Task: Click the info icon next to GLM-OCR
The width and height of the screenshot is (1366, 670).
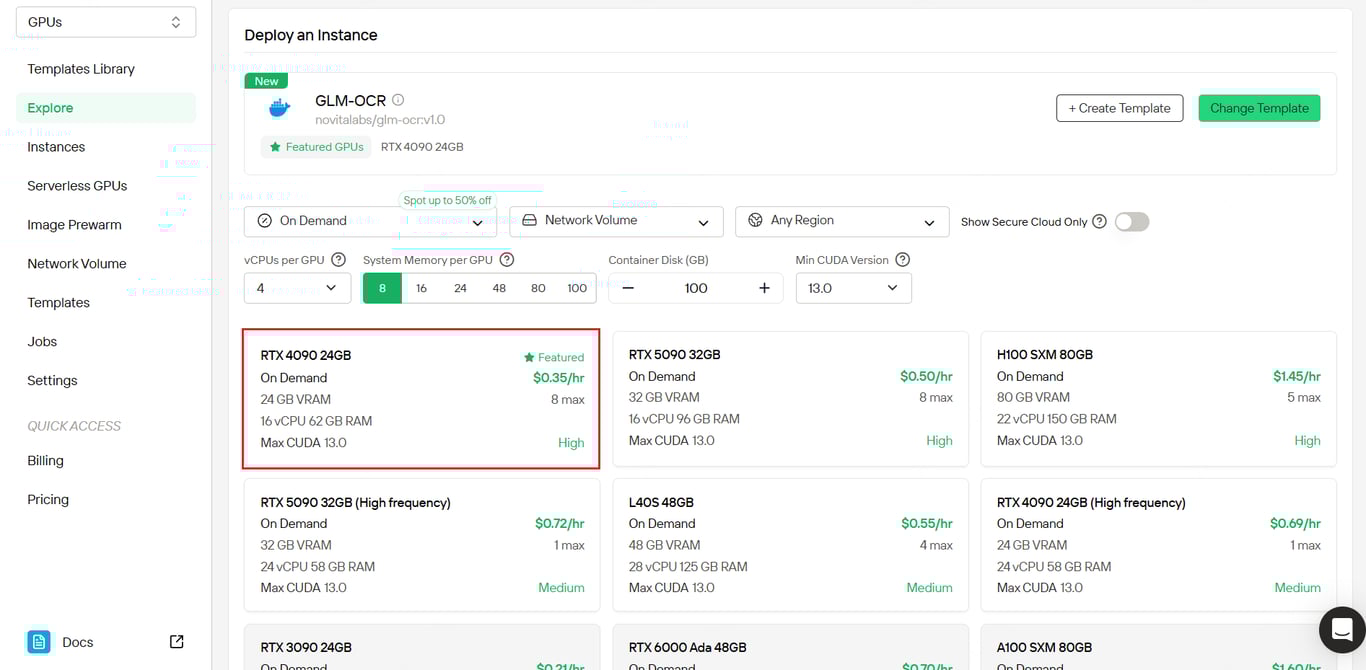Action: (x=398, y=100)
